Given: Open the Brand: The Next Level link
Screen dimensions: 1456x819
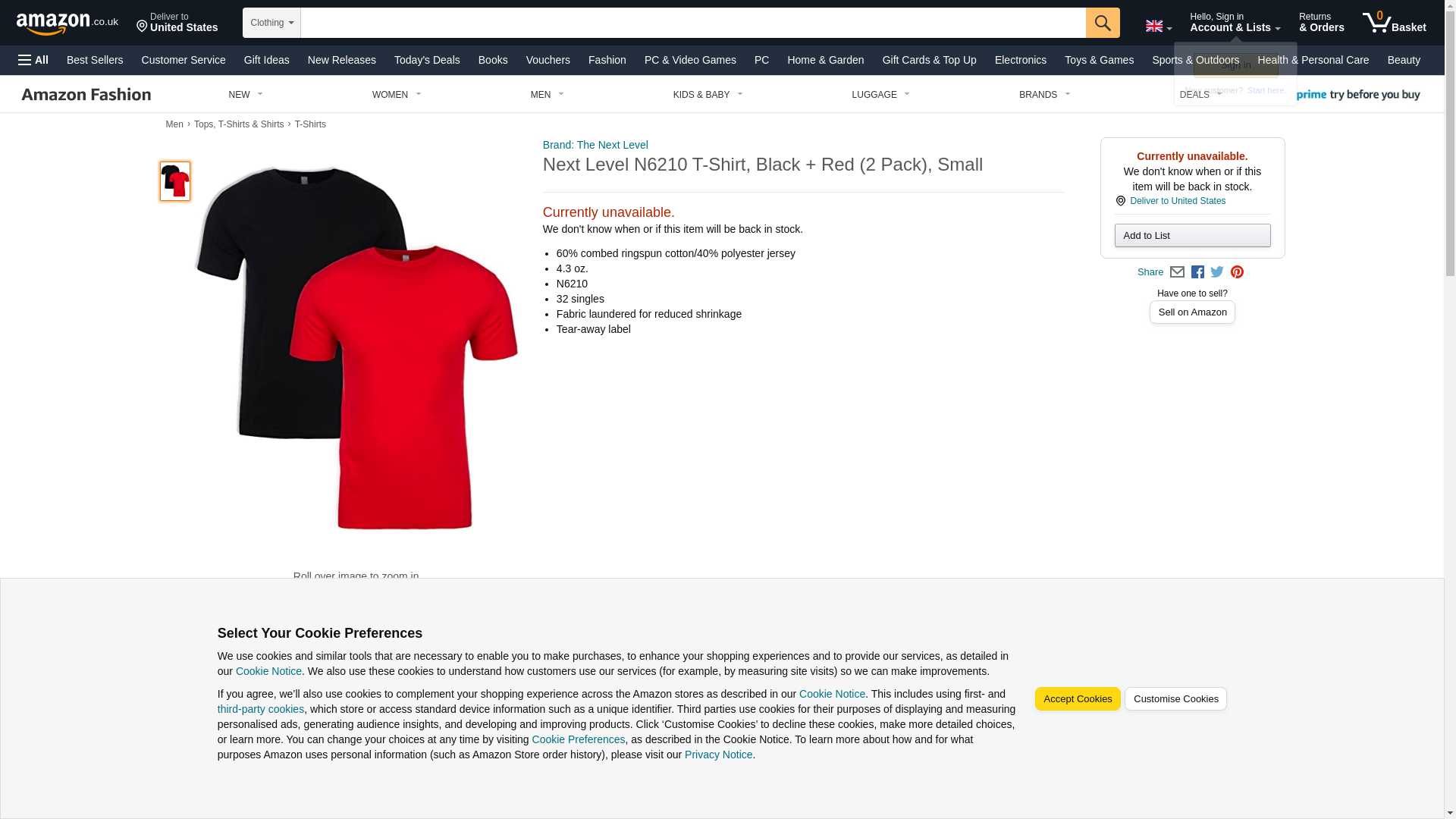Looking at the screenshot, I should tap(595, 145).
